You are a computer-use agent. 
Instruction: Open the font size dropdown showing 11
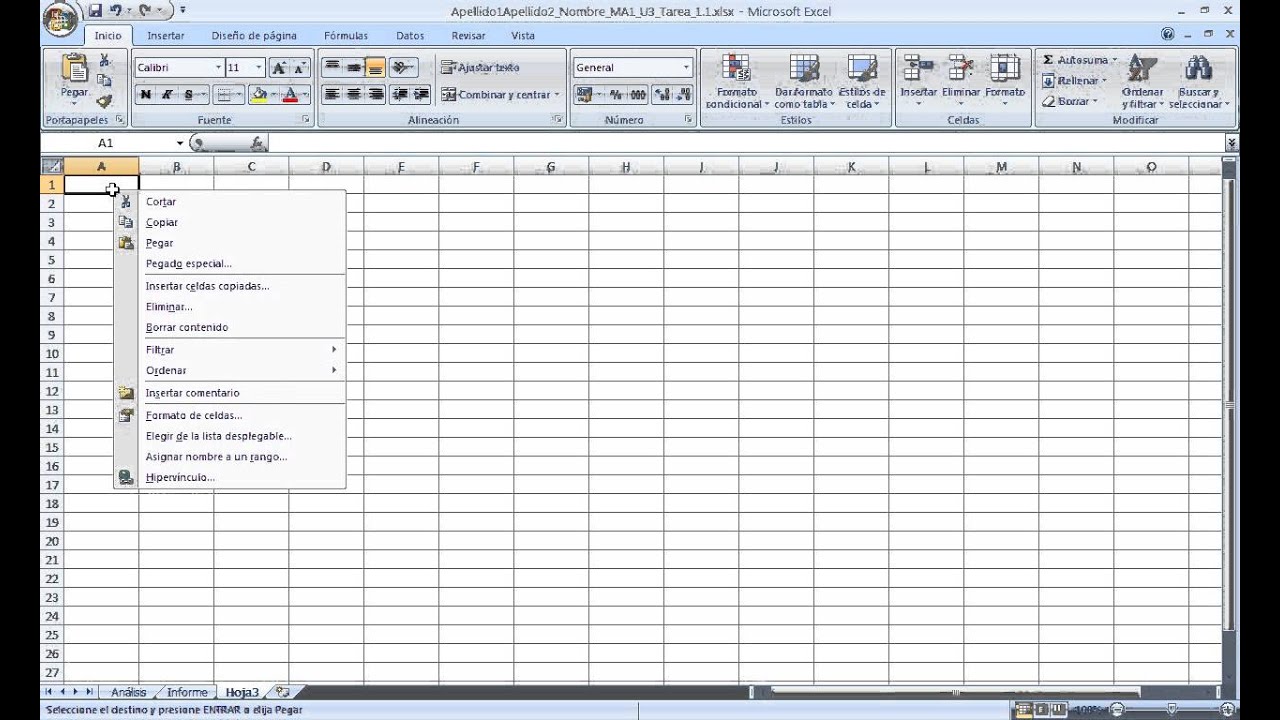click(x=258, y=67)
